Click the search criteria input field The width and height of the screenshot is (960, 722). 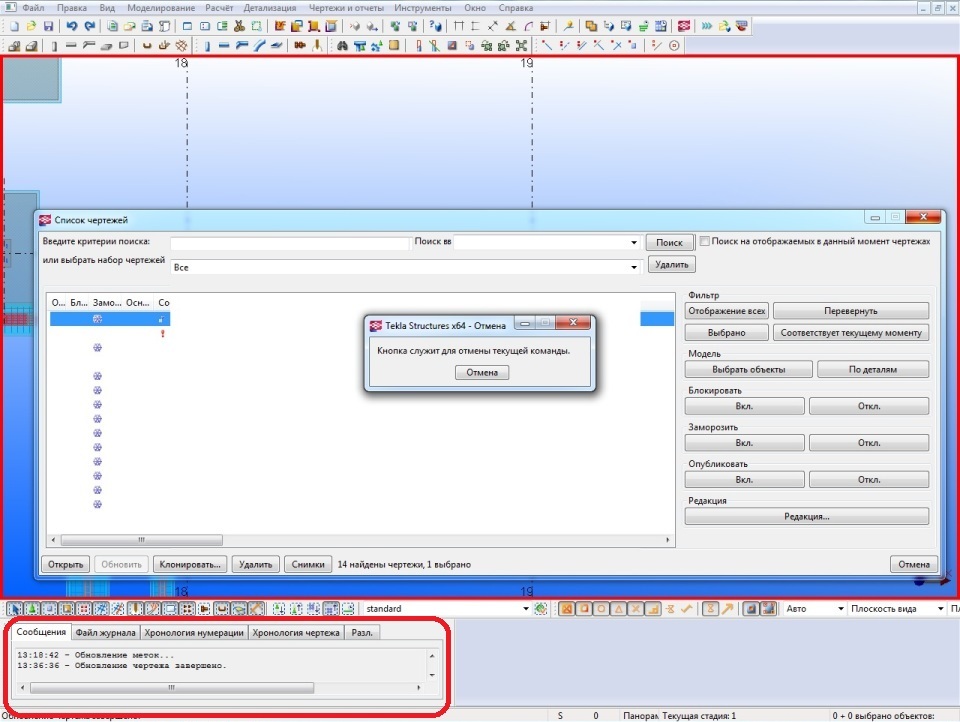pyautogui.click(x=290, y=243)
